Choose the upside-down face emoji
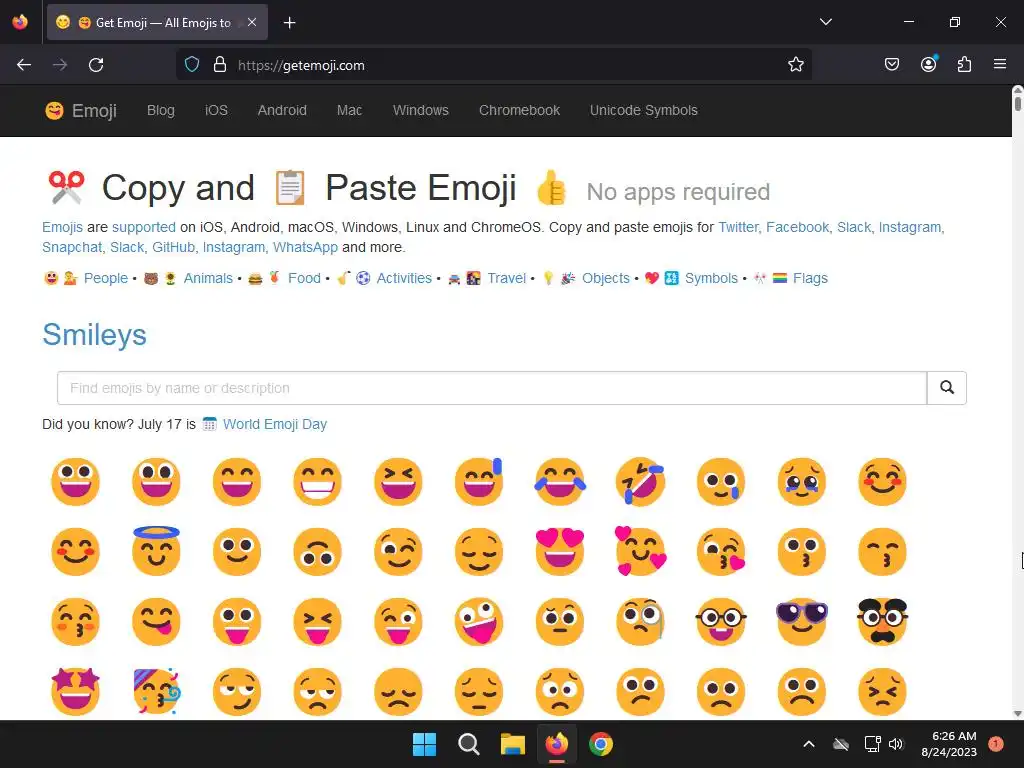This screenshot has height=768, width=1024. tap(317, 552)
